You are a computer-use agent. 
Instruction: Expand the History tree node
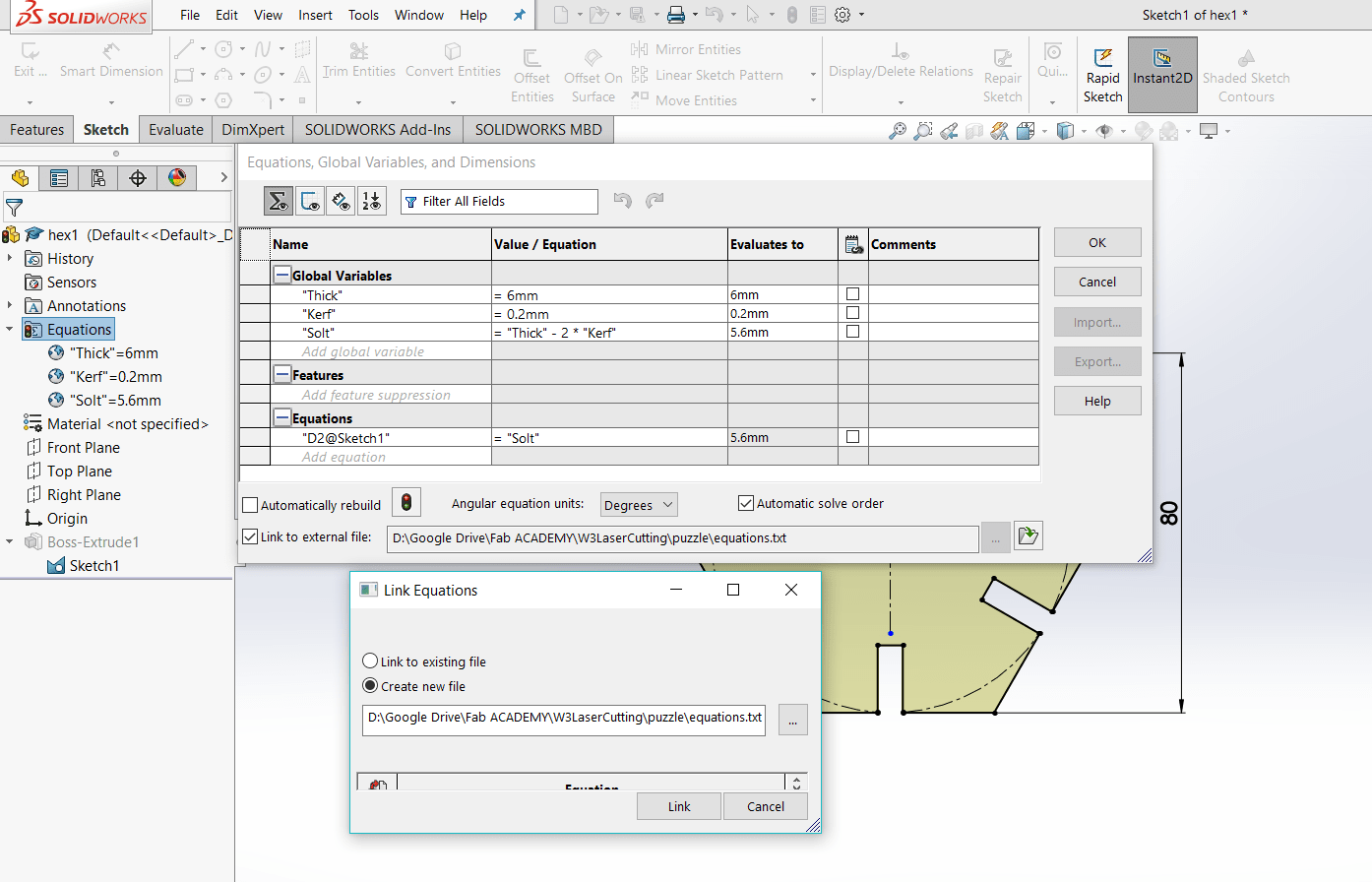coord(10,258)
